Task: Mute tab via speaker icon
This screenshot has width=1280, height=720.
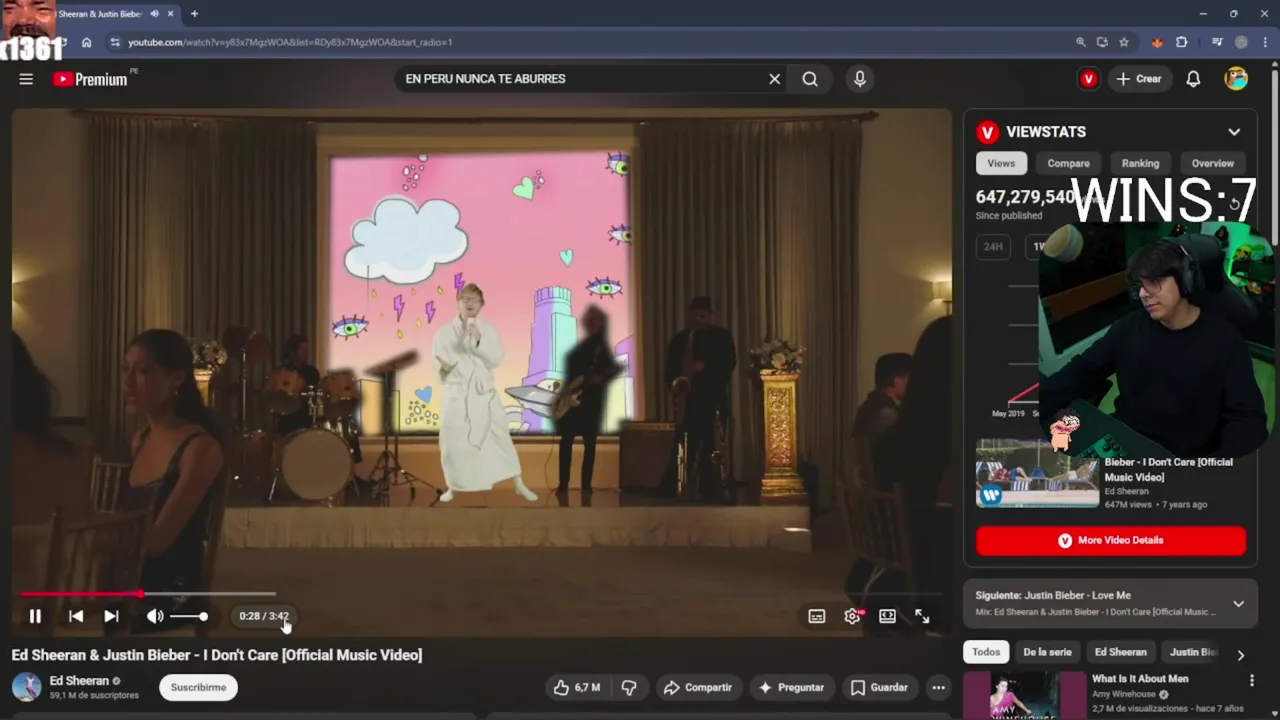Action: pos(154,14)
